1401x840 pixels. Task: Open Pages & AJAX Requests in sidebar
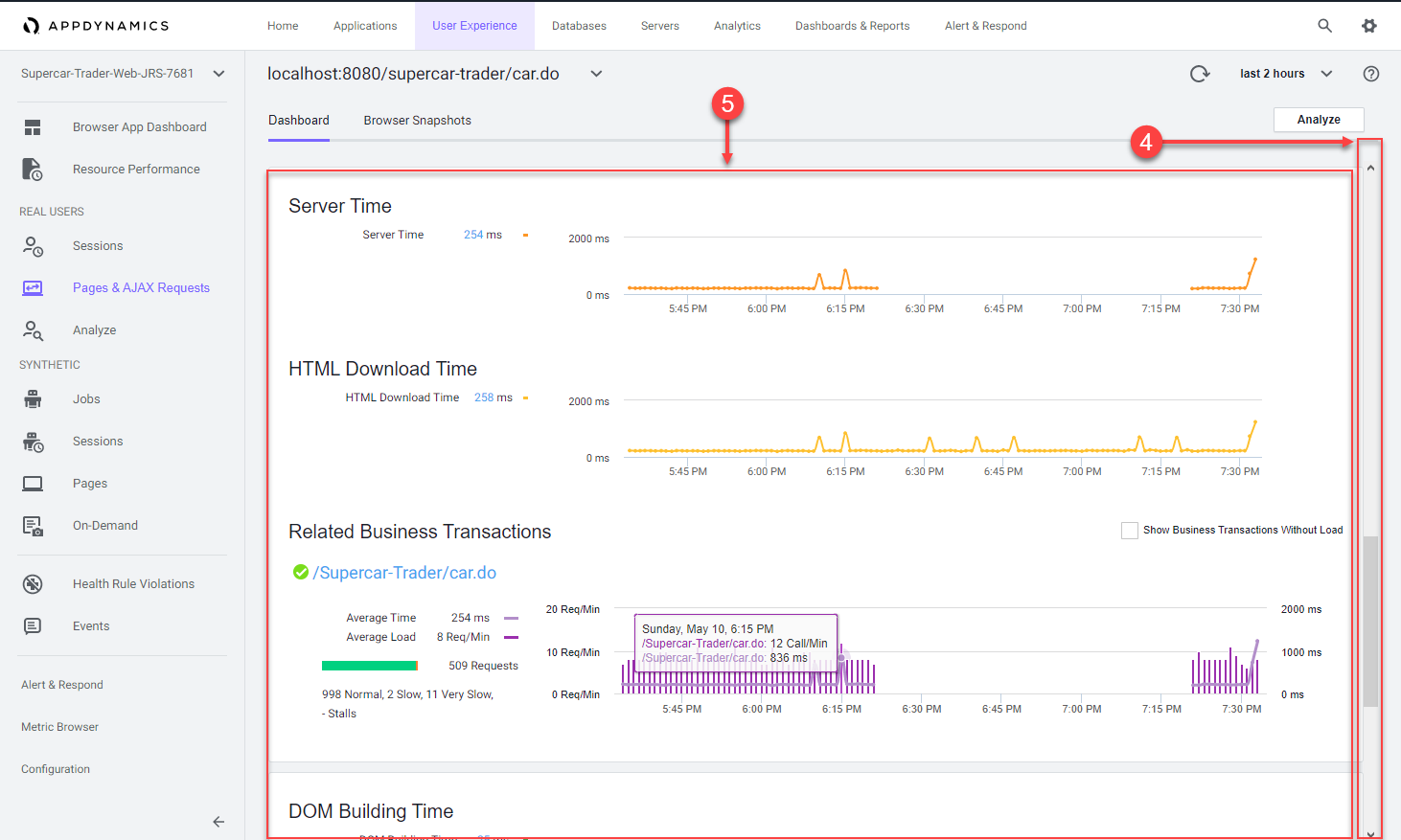[141, 288]
